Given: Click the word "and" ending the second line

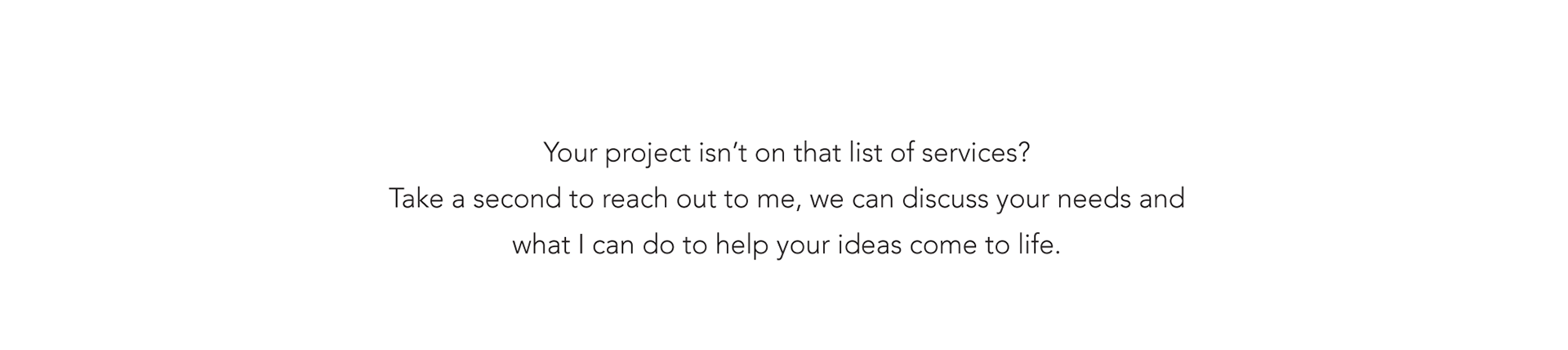Looking at the screenshot, I should 1161,199.
